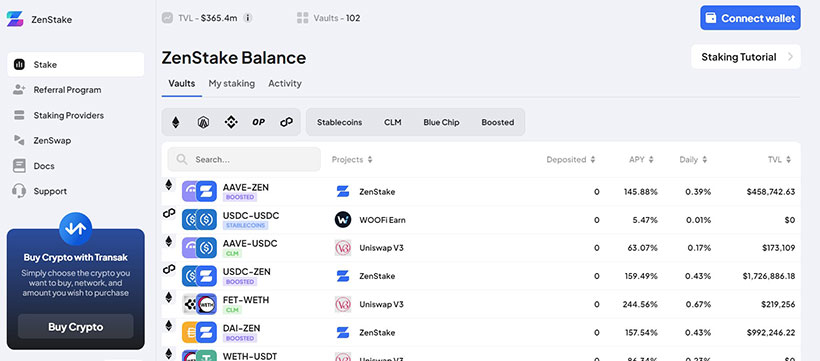Filter vaults by Arbitrum network

(203, 122)
